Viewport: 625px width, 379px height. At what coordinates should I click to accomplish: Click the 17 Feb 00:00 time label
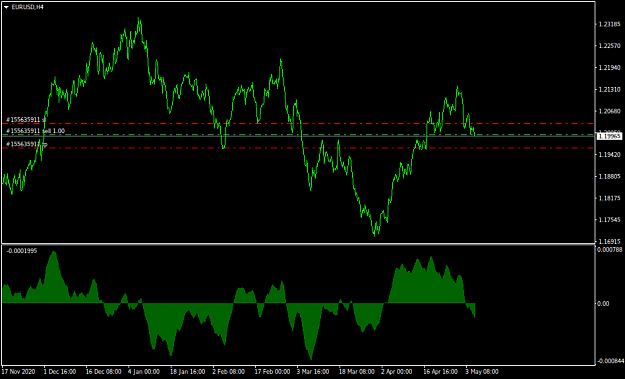pos(272,372)
